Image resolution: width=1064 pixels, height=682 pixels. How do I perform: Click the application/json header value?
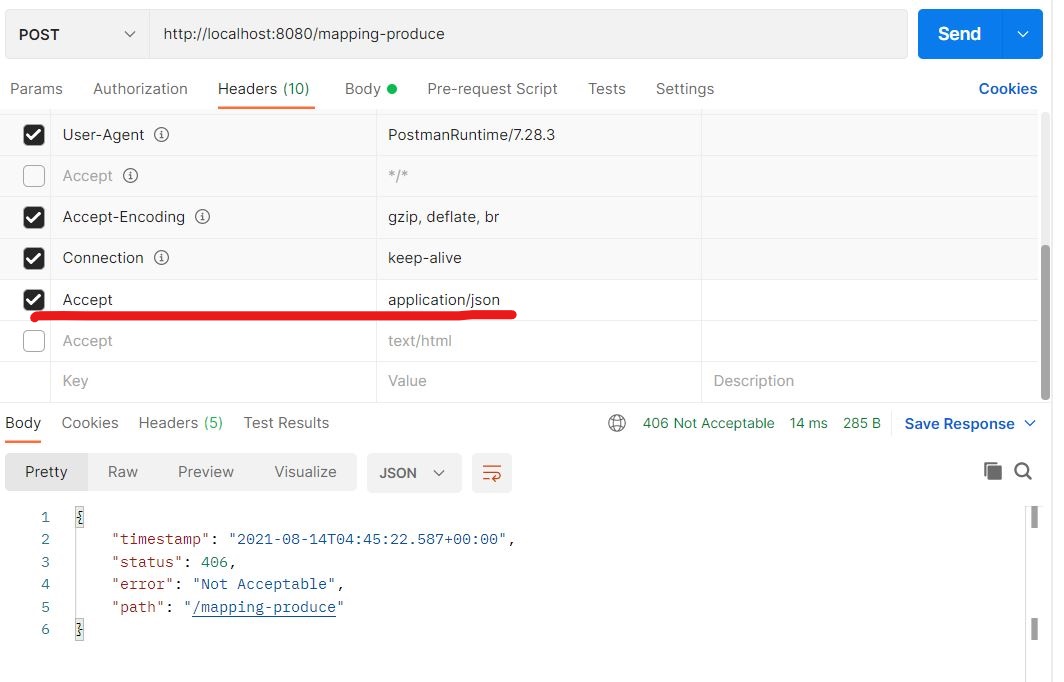[x=444, y=299]
